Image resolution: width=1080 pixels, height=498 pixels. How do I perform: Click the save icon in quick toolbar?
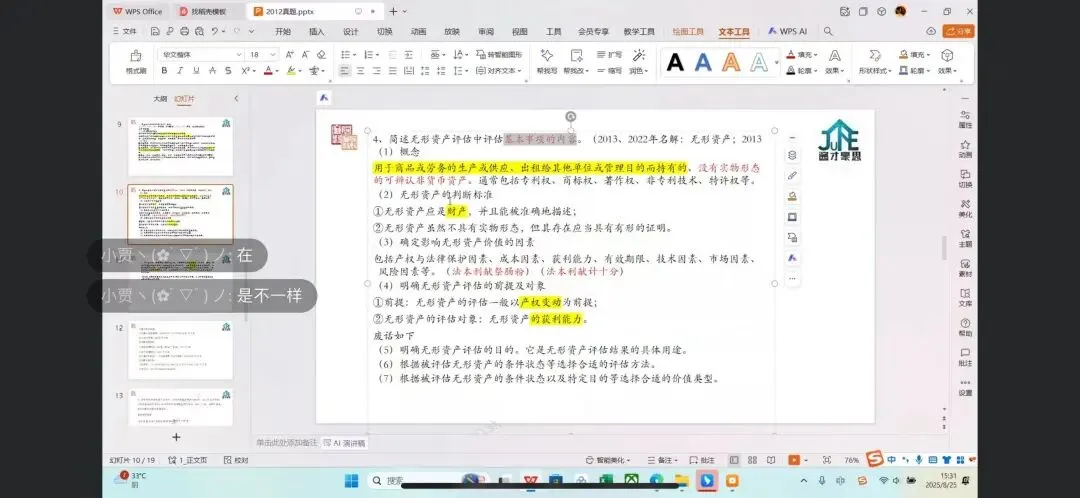click(x=156, y=32)
